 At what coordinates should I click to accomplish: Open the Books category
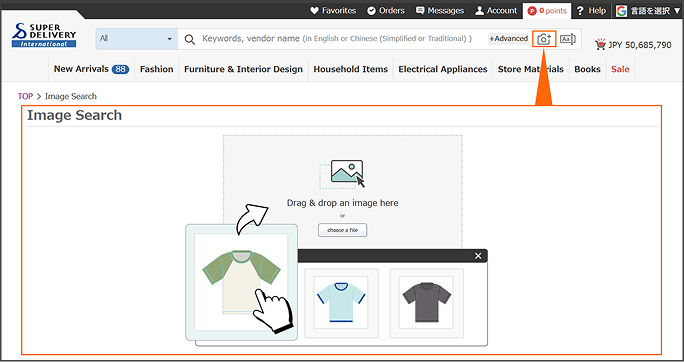[x=587, y=69]
